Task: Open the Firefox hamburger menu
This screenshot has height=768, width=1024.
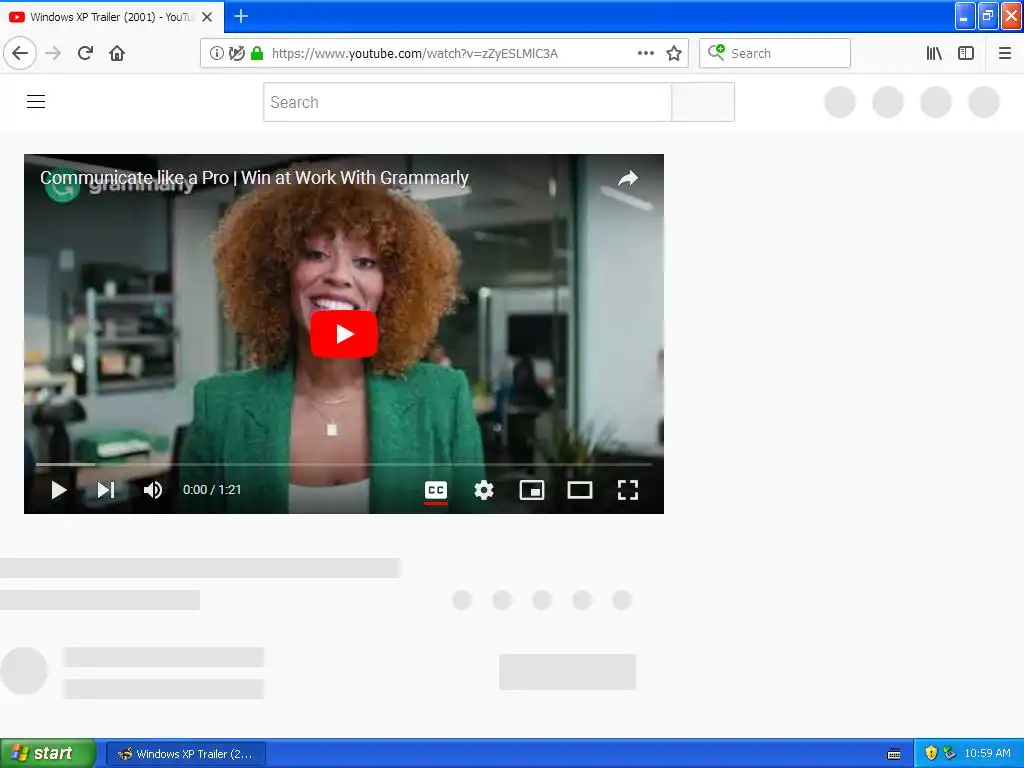Action: pyautogui.click(x=1005, y=53)
